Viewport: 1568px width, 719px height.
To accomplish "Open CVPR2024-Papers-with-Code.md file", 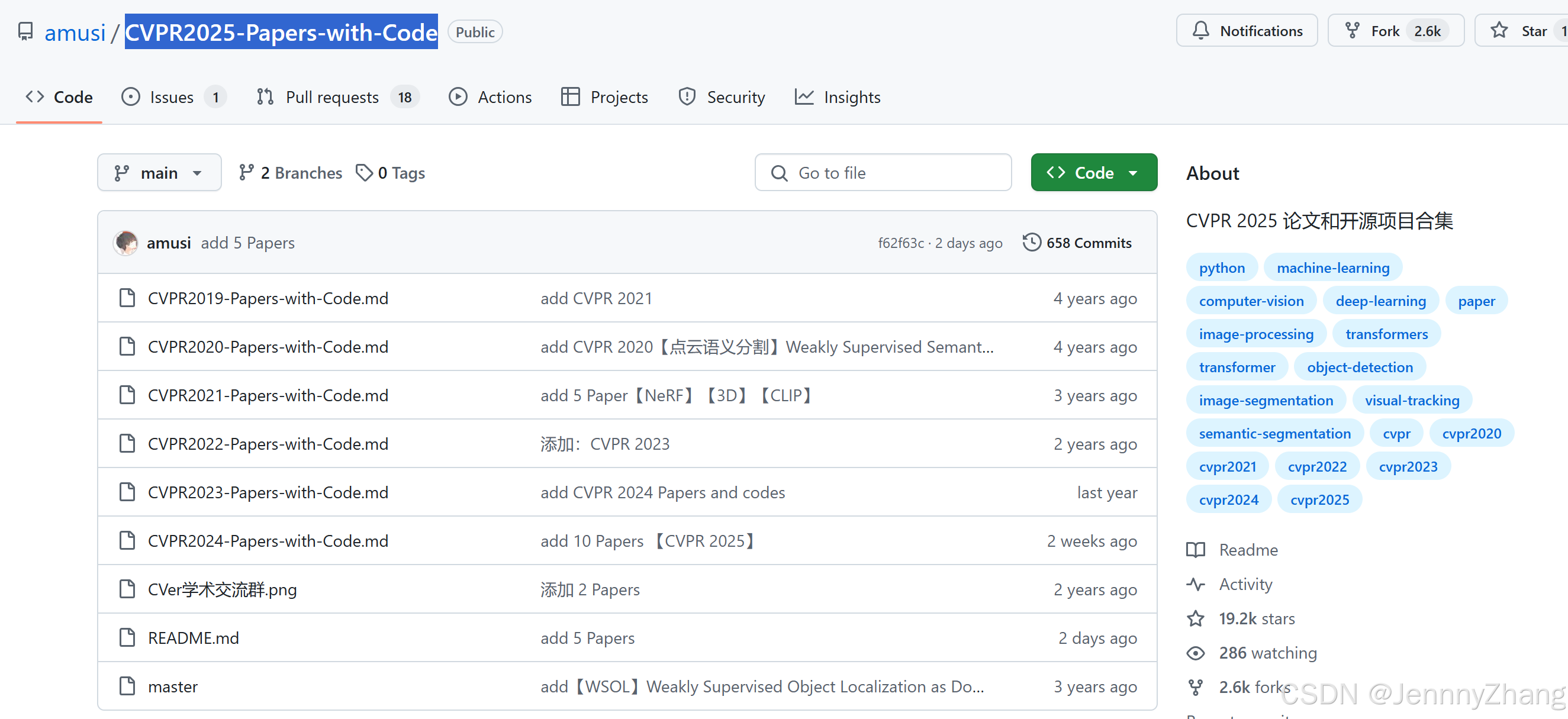I will [268, 541].
